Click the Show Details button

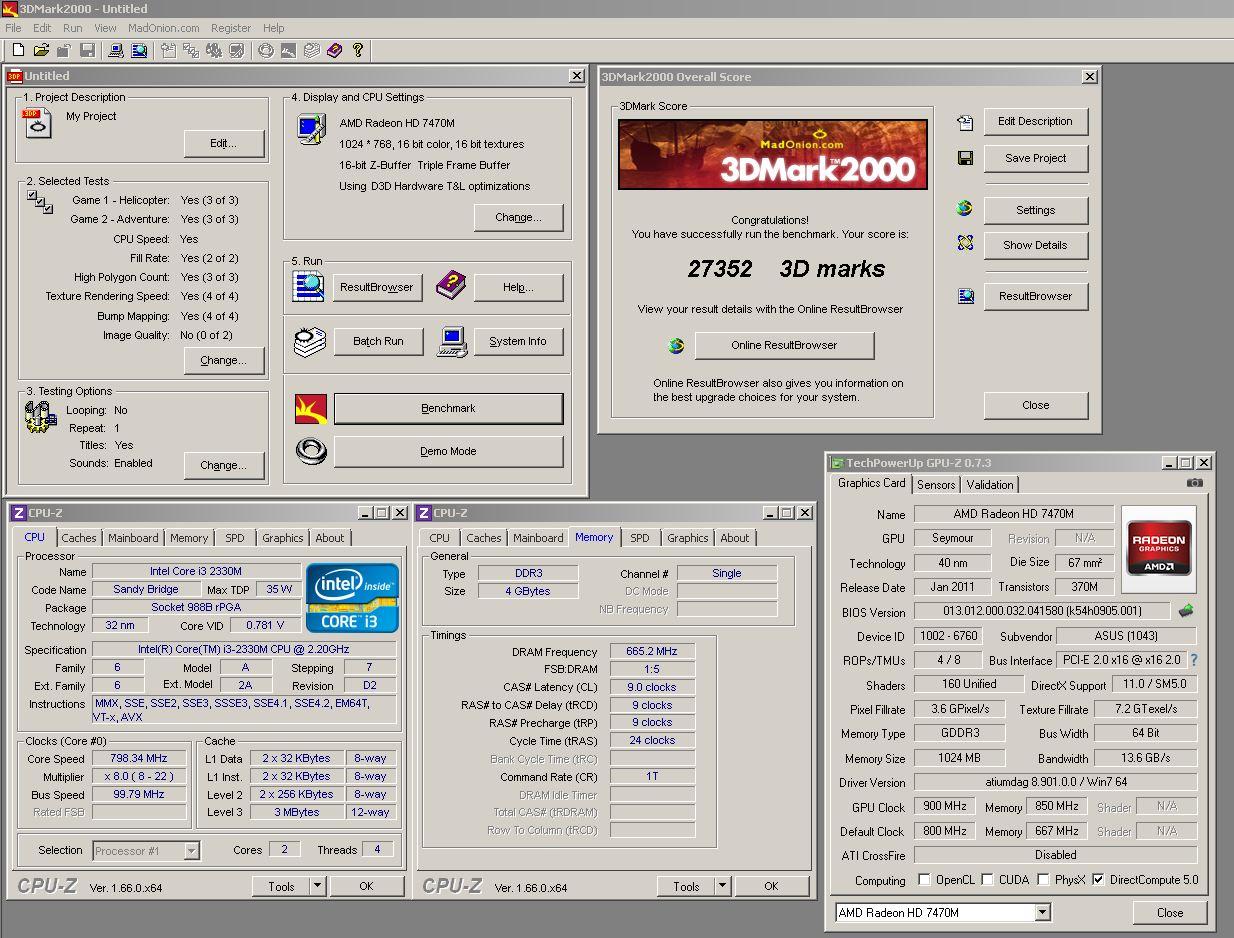pos(1035,245)
